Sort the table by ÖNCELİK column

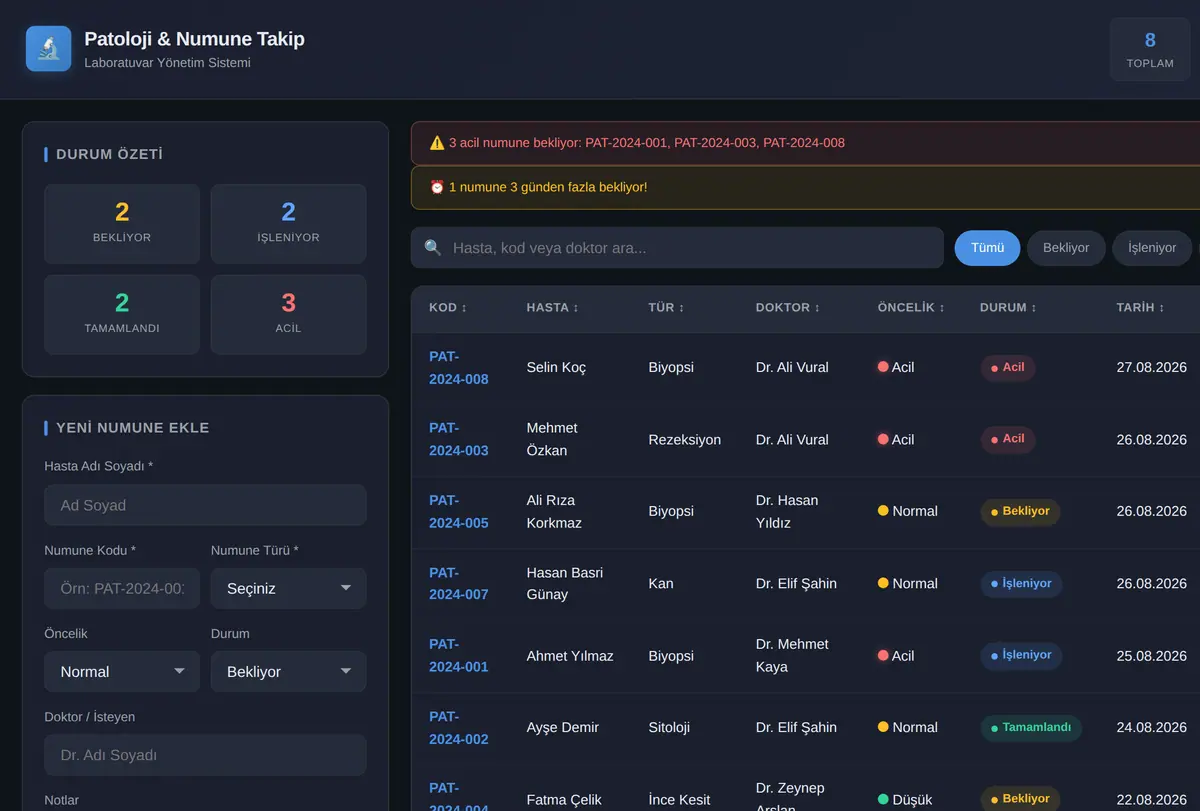(911, 308)
